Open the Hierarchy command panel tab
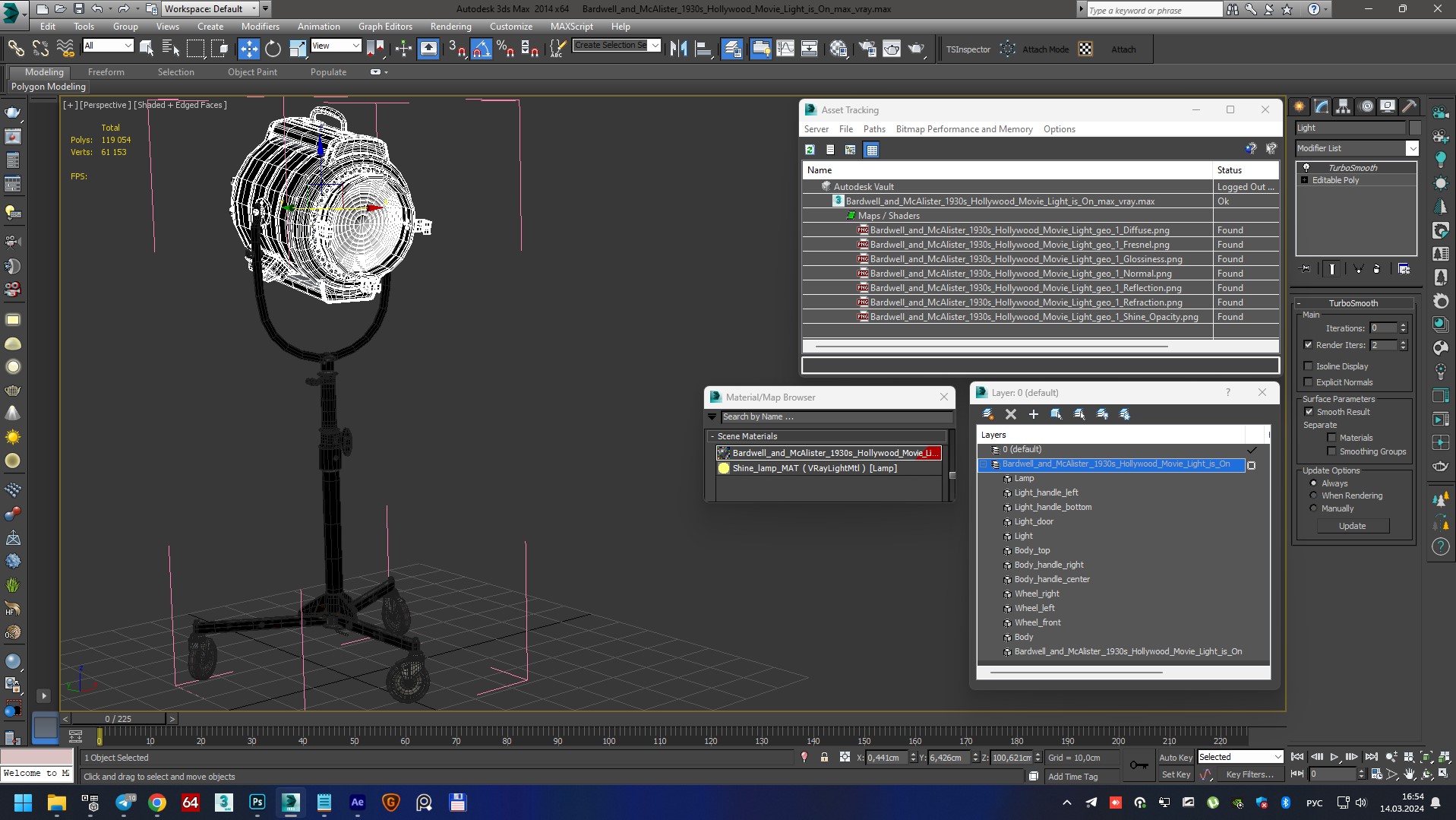The width and height of the screenshot is (1456, 820). click(x=1343, y=106)
